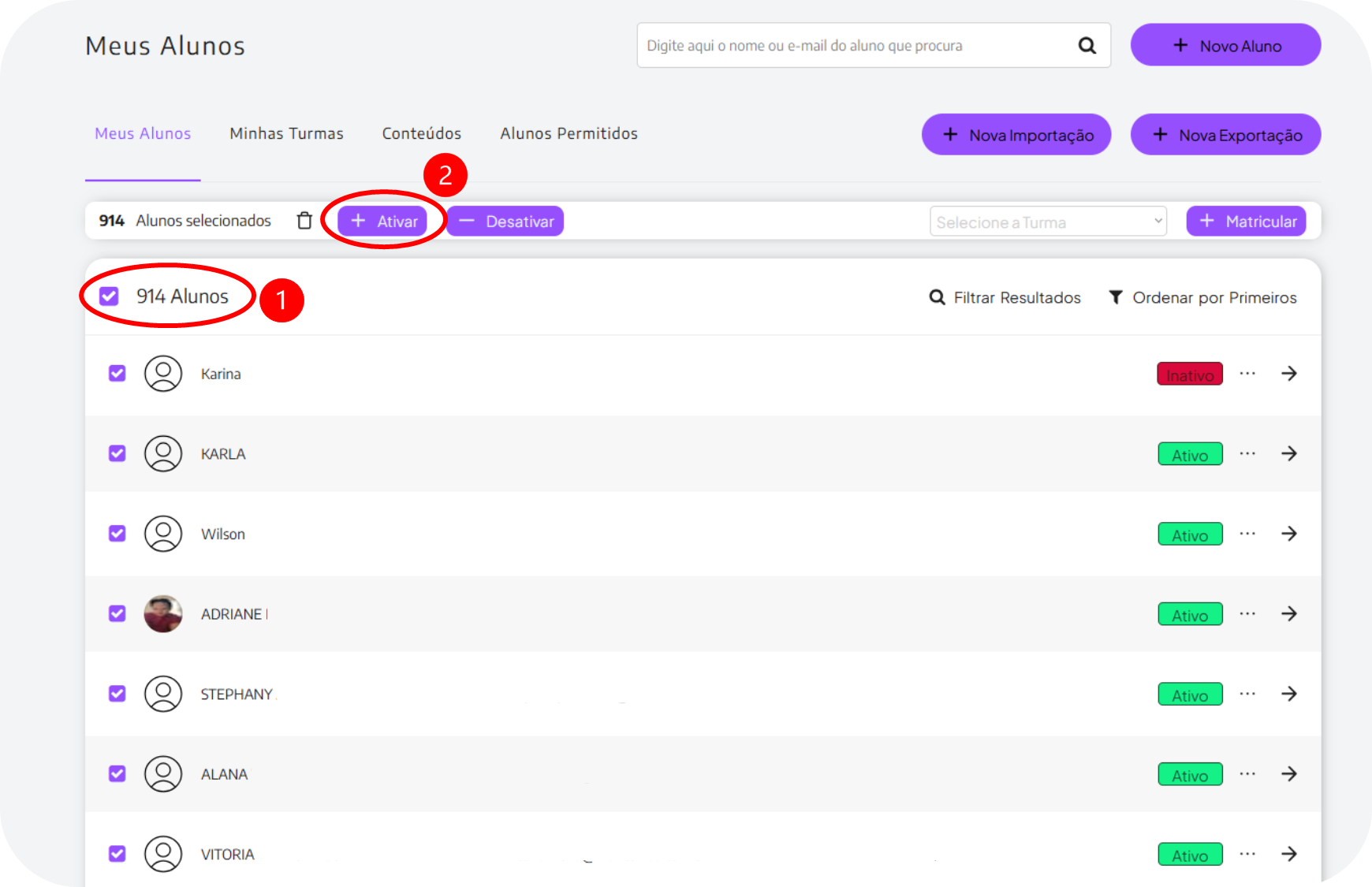
Task: Open Wilson's student details arrow
Action: (1288, 534)
